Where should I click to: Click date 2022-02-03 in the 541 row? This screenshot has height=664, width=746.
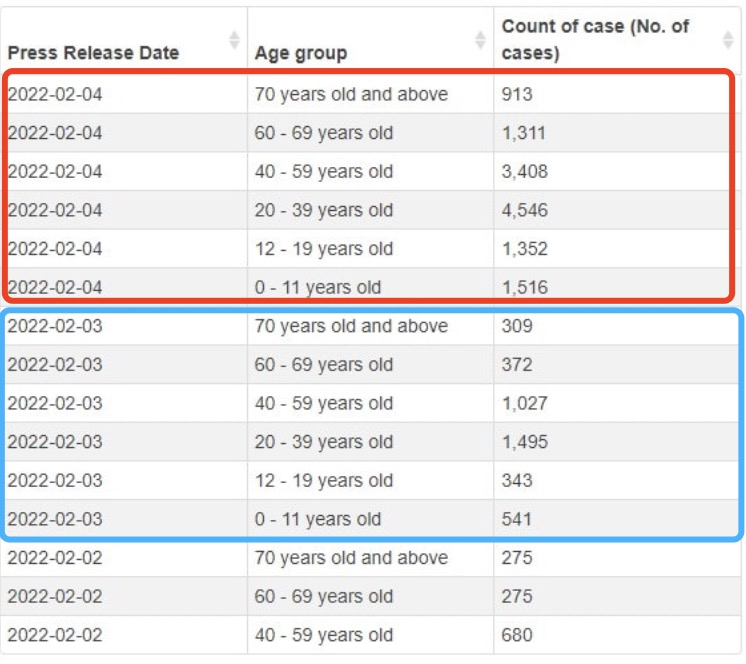(55, 518)
